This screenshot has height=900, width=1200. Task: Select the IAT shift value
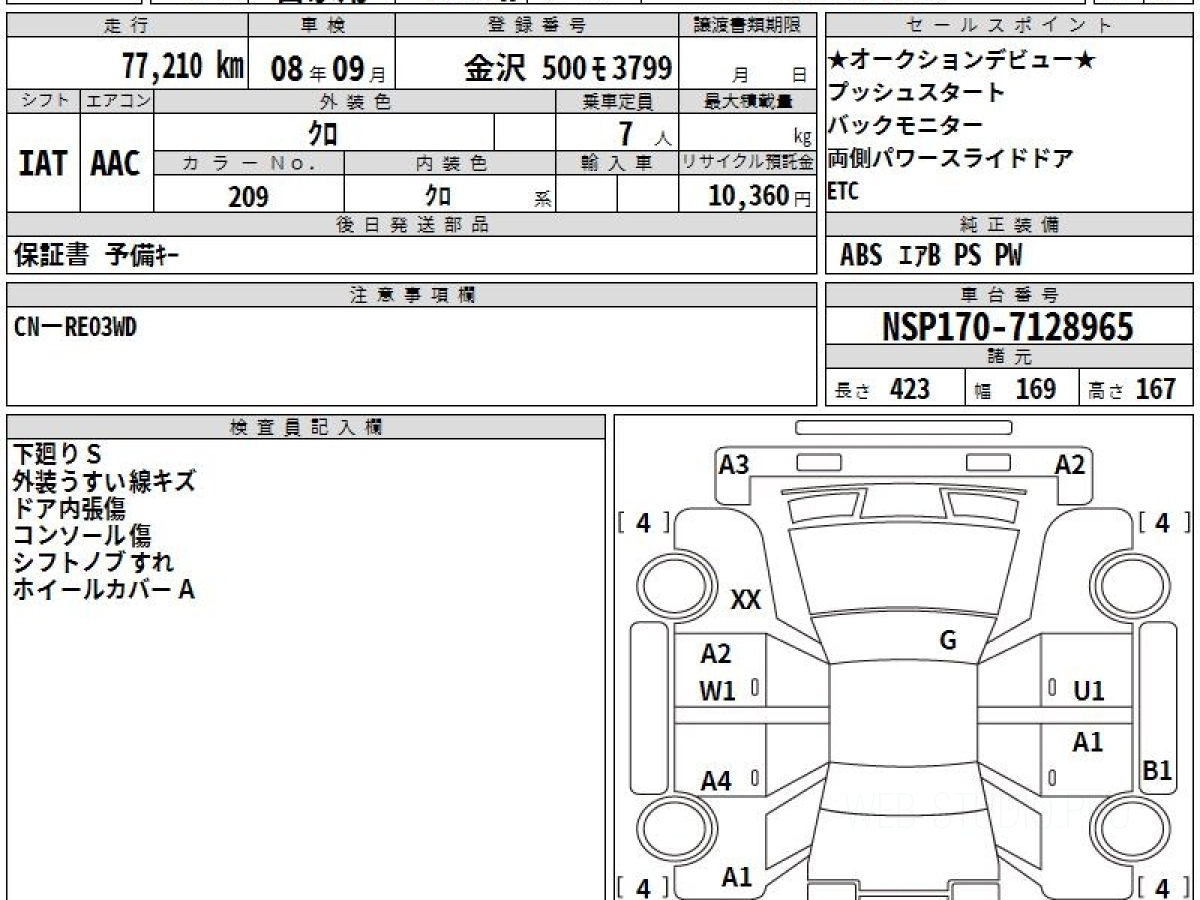point(42,164)
